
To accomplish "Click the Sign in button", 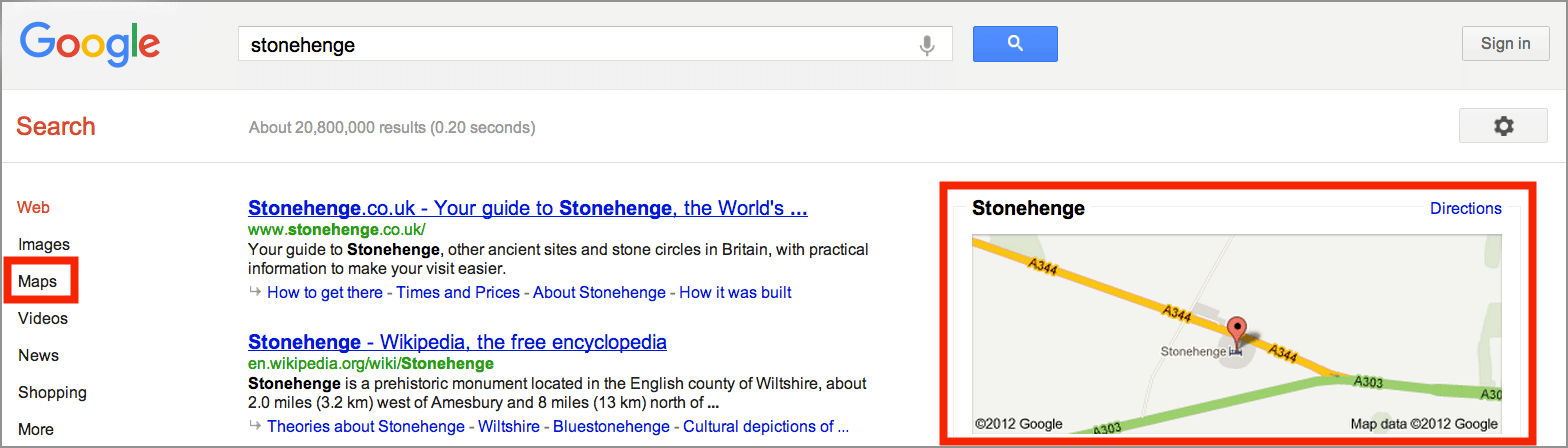I will click(x=1505, y=44).
